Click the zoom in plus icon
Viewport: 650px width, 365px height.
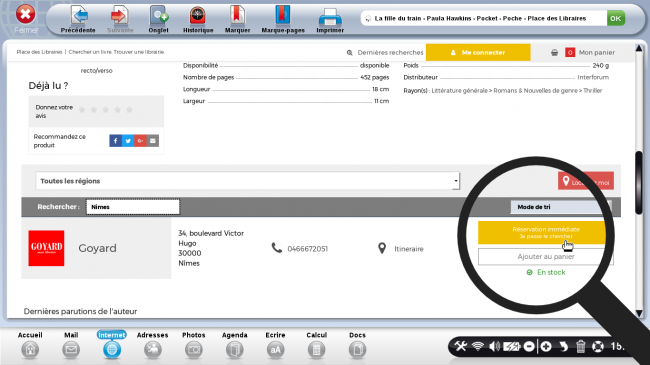[x=546, y=346]
